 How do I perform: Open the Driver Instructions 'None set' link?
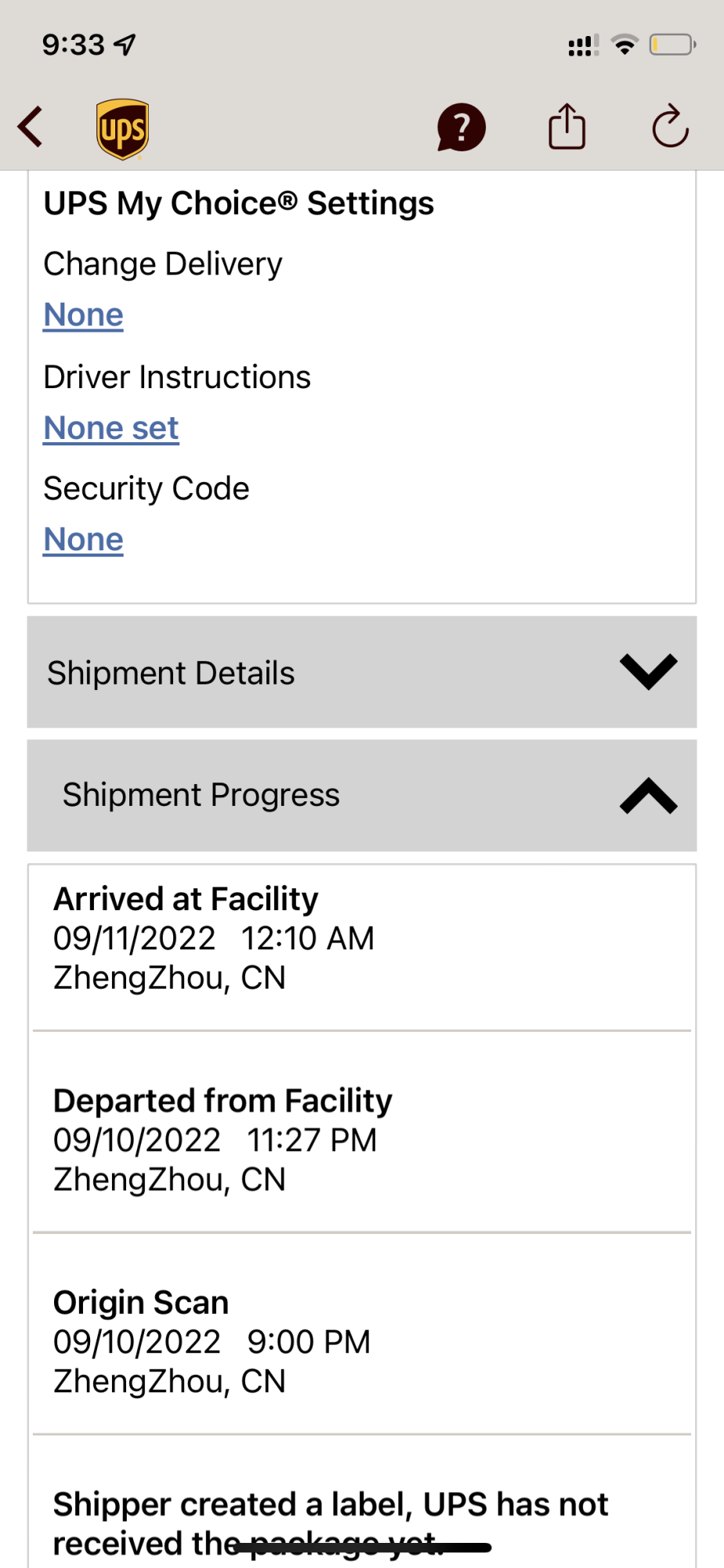pyautogui.click(x=111, y=428)
